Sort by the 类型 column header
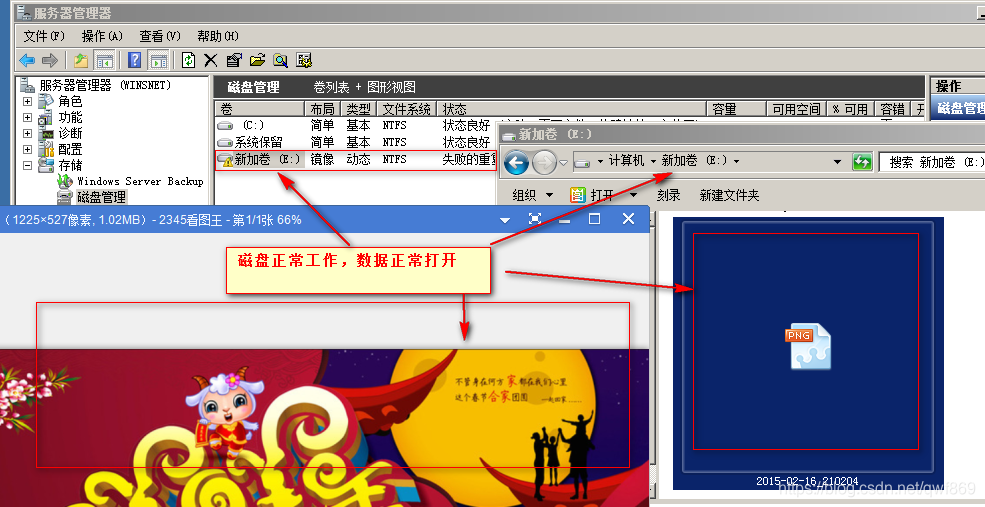Viewport: 985px width, 507px height. point(359,109)
